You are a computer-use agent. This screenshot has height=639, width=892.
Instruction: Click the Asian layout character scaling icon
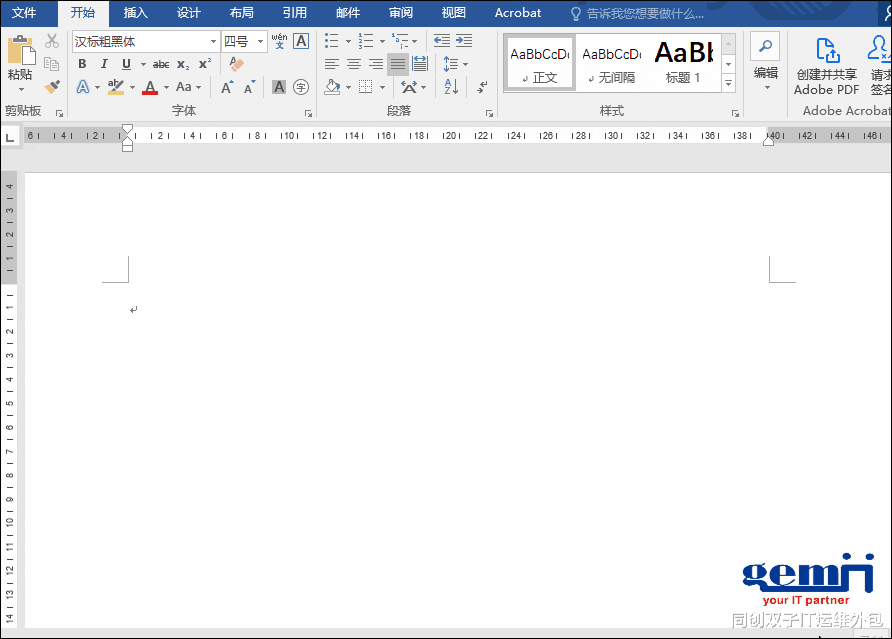409,87
